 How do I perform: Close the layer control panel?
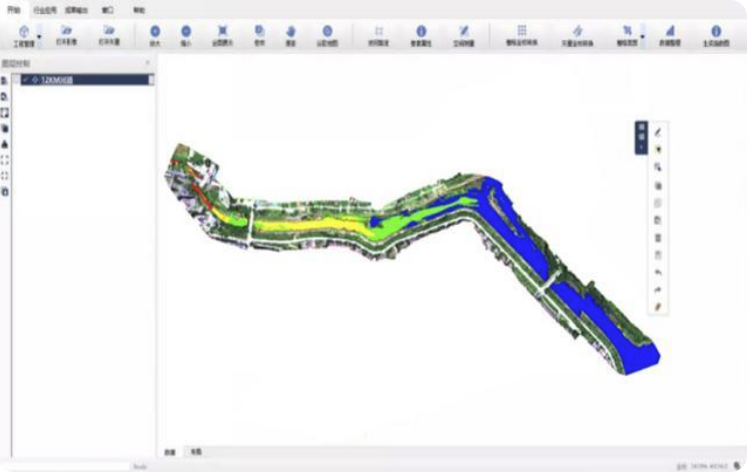tap(148, 63)
